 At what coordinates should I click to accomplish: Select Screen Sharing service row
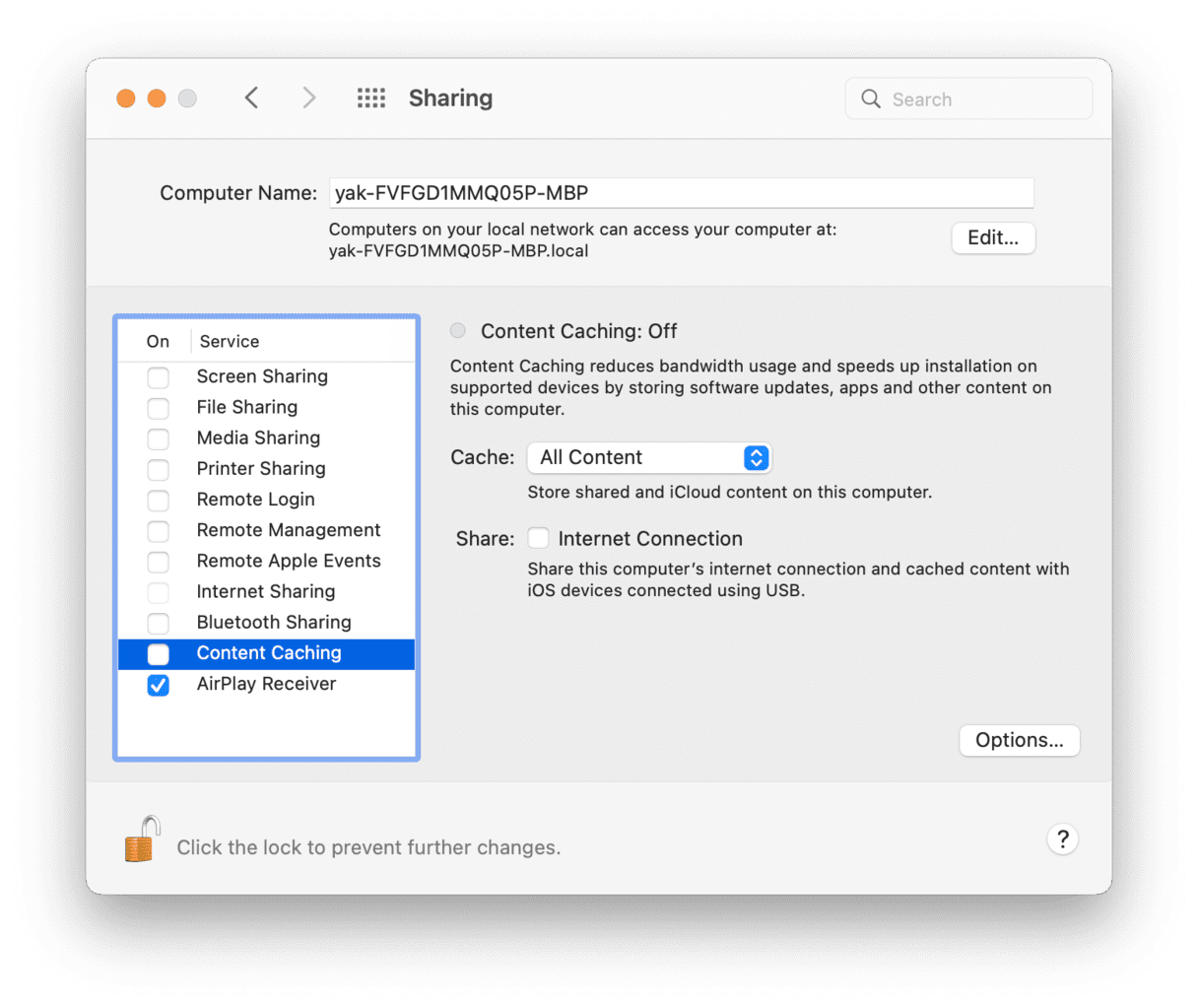266,376
